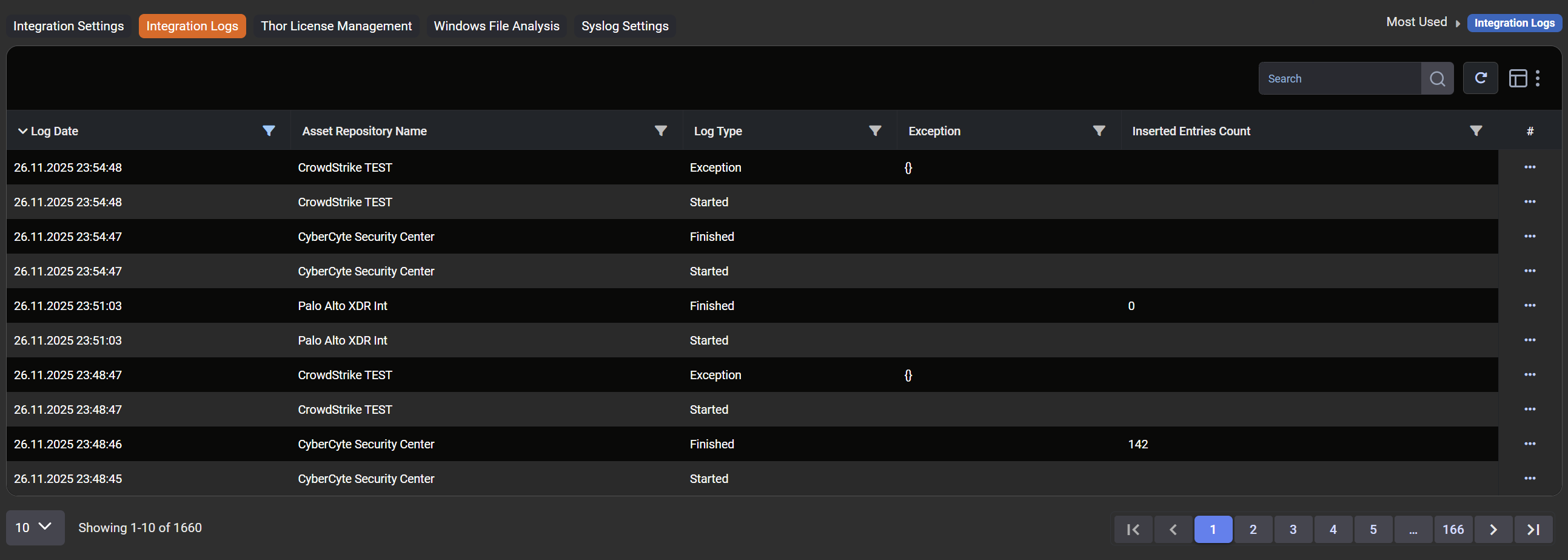Open filter for Asset Repository Name column

660,131
